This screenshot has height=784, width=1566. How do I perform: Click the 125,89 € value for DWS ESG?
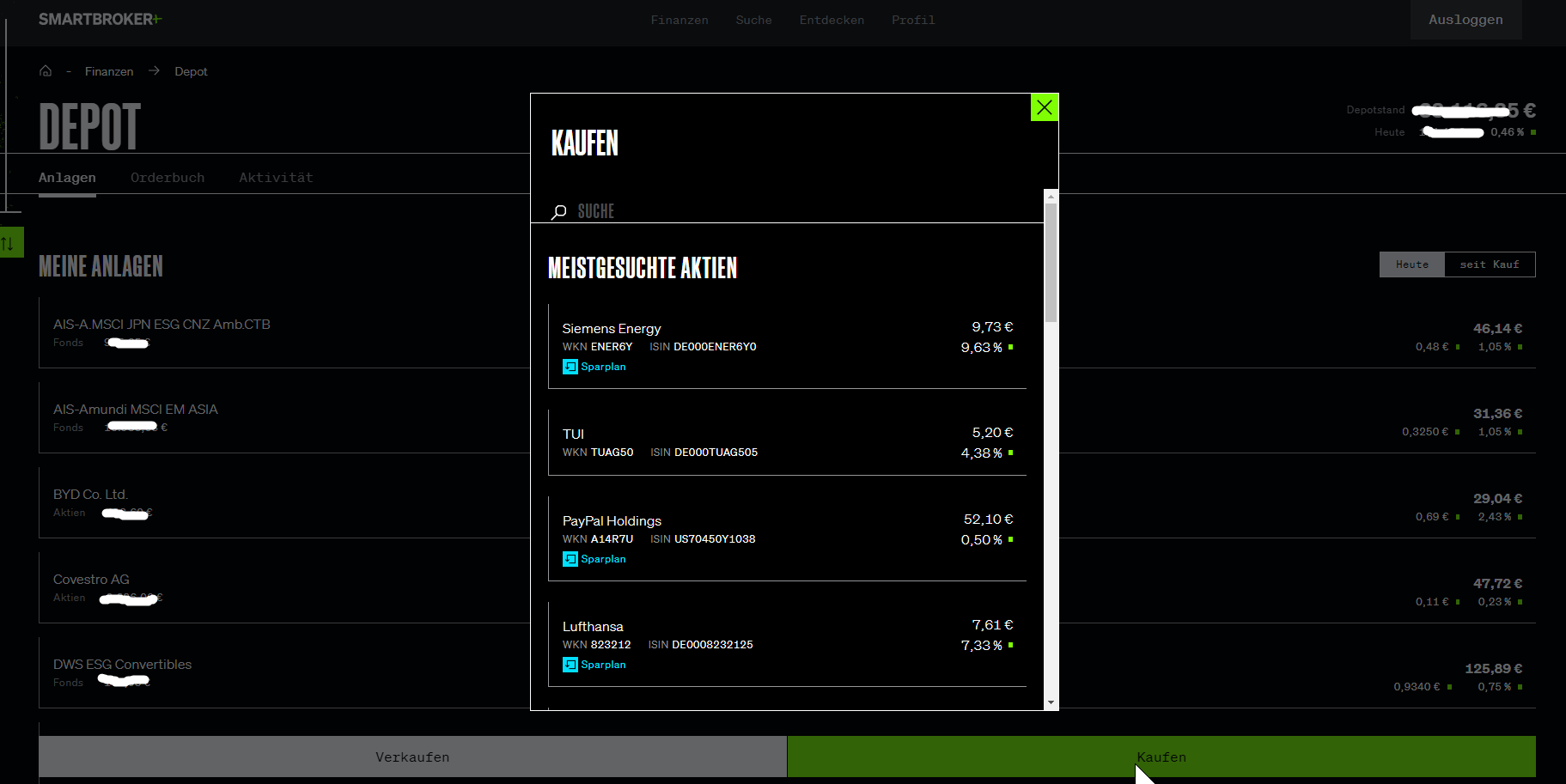(1494, 669)
